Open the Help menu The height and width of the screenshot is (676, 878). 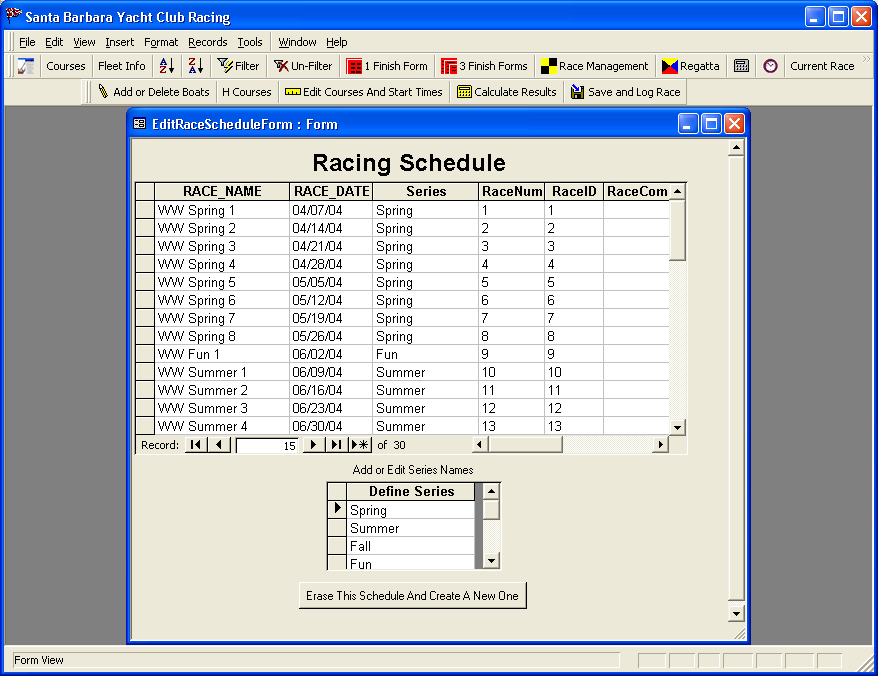pyautogui.click(x=337, y=42)
